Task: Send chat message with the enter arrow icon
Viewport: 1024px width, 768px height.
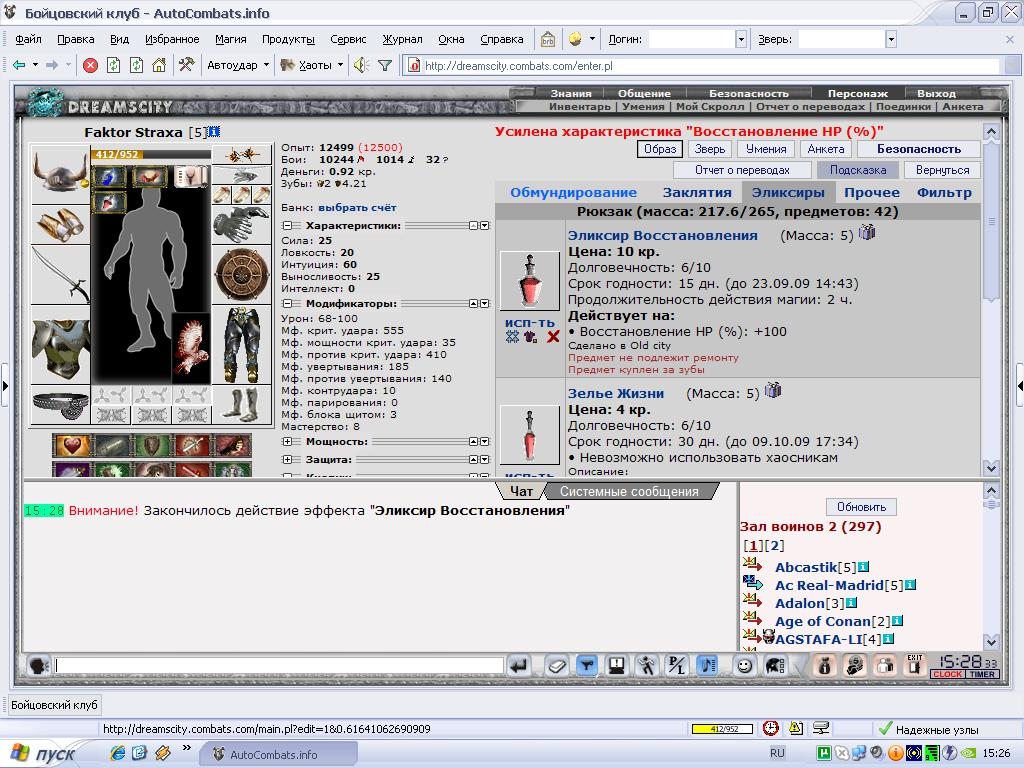Action: [519, 665]
